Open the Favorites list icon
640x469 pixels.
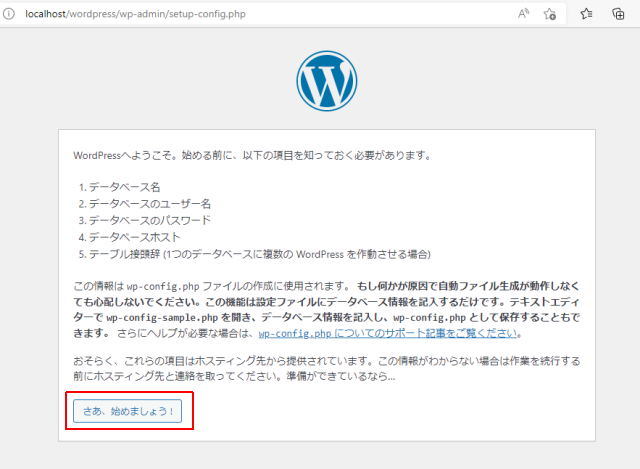tap(586, 14)
